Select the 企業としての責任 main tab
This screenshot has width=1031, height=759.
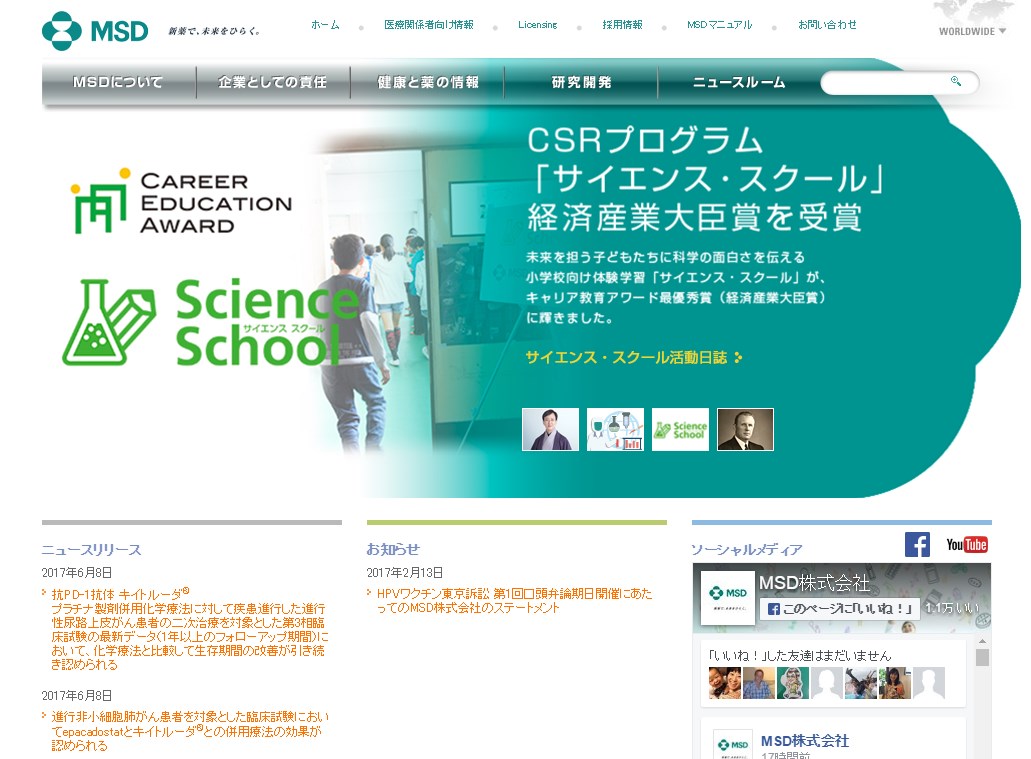pyautogui.click(x=273, y=82)
